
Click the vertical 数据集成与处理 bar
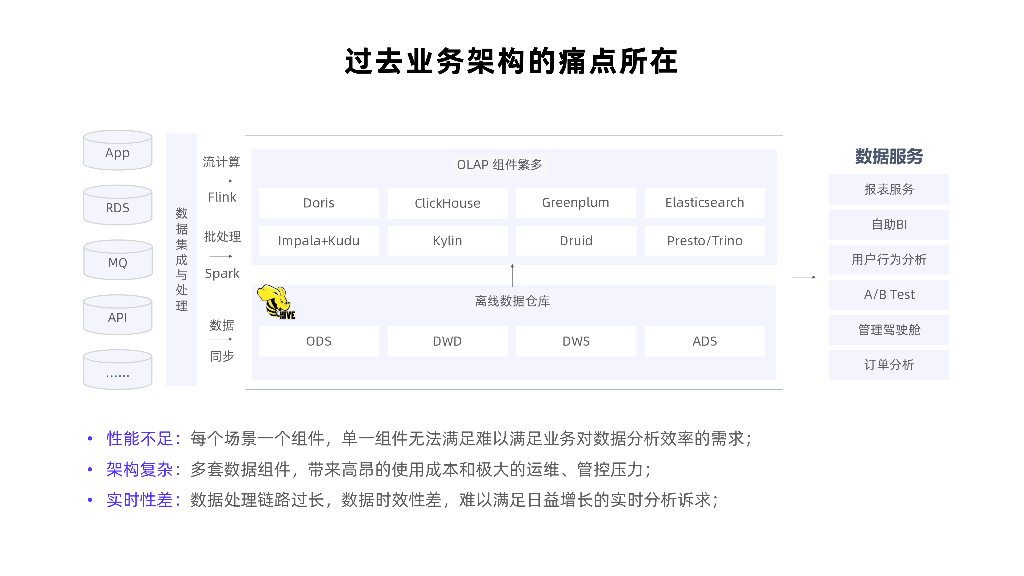tap(182, 259)
